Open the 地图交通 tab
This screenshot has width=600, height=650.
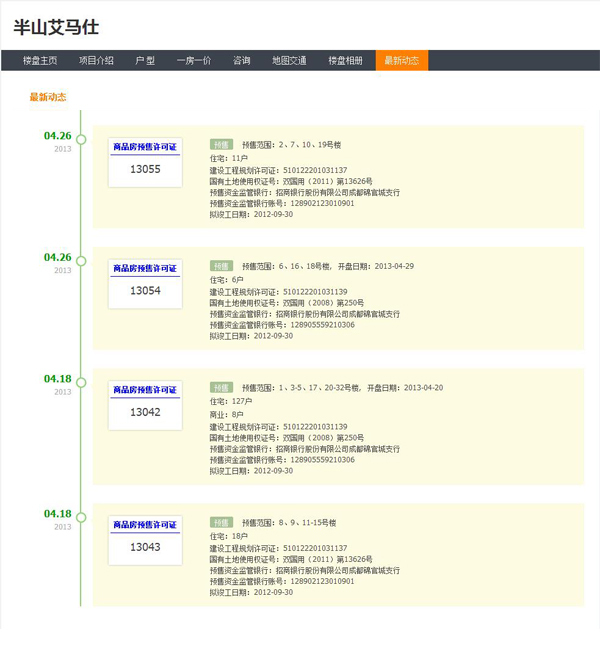click(x=289, y=60)
